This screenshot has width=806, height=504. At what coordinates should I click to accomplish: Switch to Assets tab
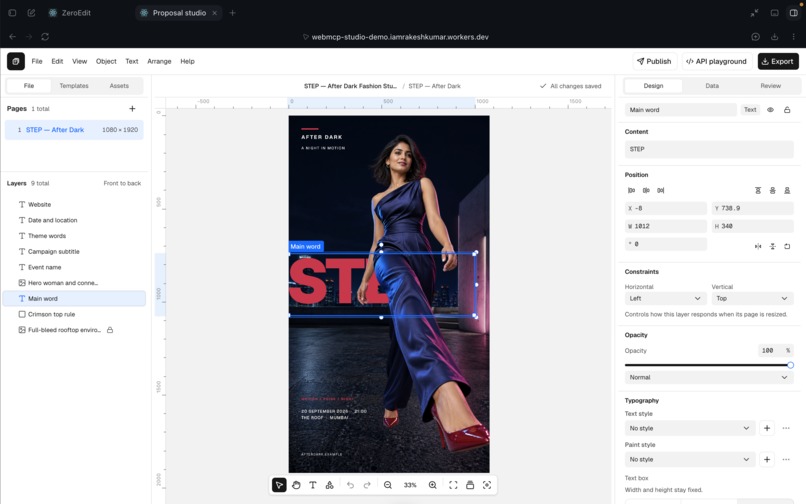[x=119, y=86]
